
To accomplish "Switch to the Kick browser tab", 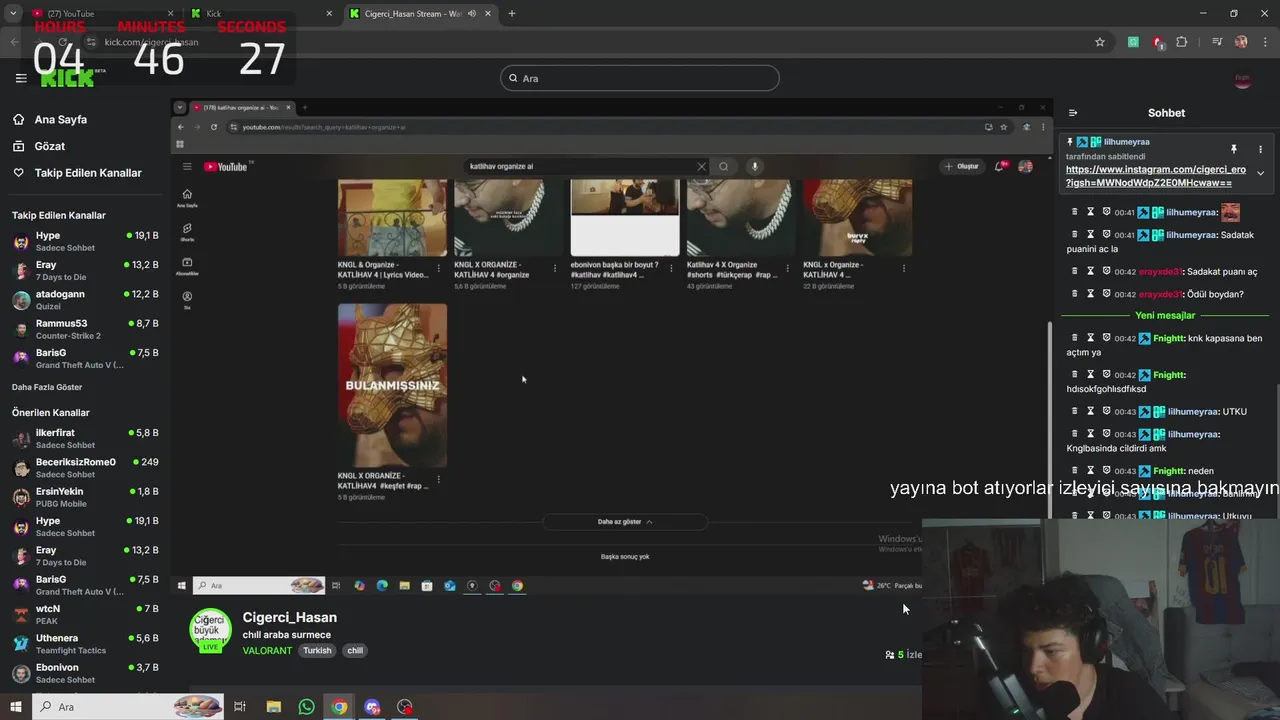I will [260, 14].
